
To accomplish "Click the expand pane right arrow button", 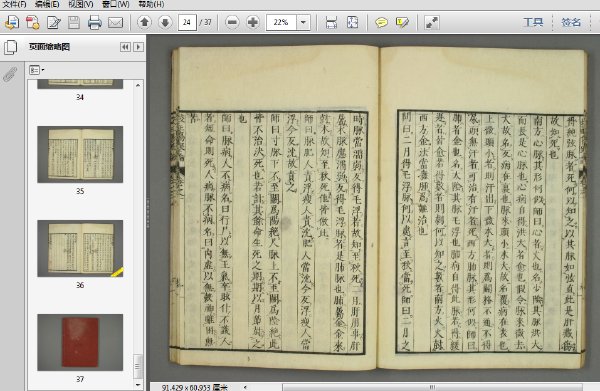I will (139, 47).
